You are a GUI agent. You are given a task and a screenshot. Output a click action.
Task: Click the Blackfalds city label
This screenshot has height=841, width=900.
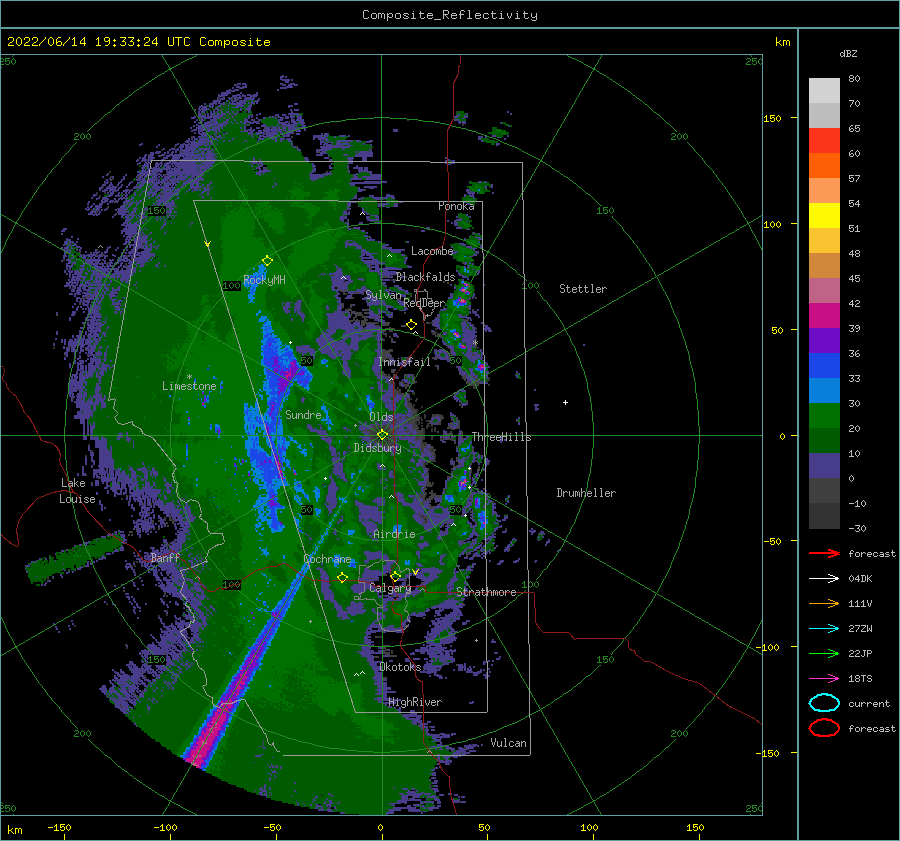pos(425,277)
